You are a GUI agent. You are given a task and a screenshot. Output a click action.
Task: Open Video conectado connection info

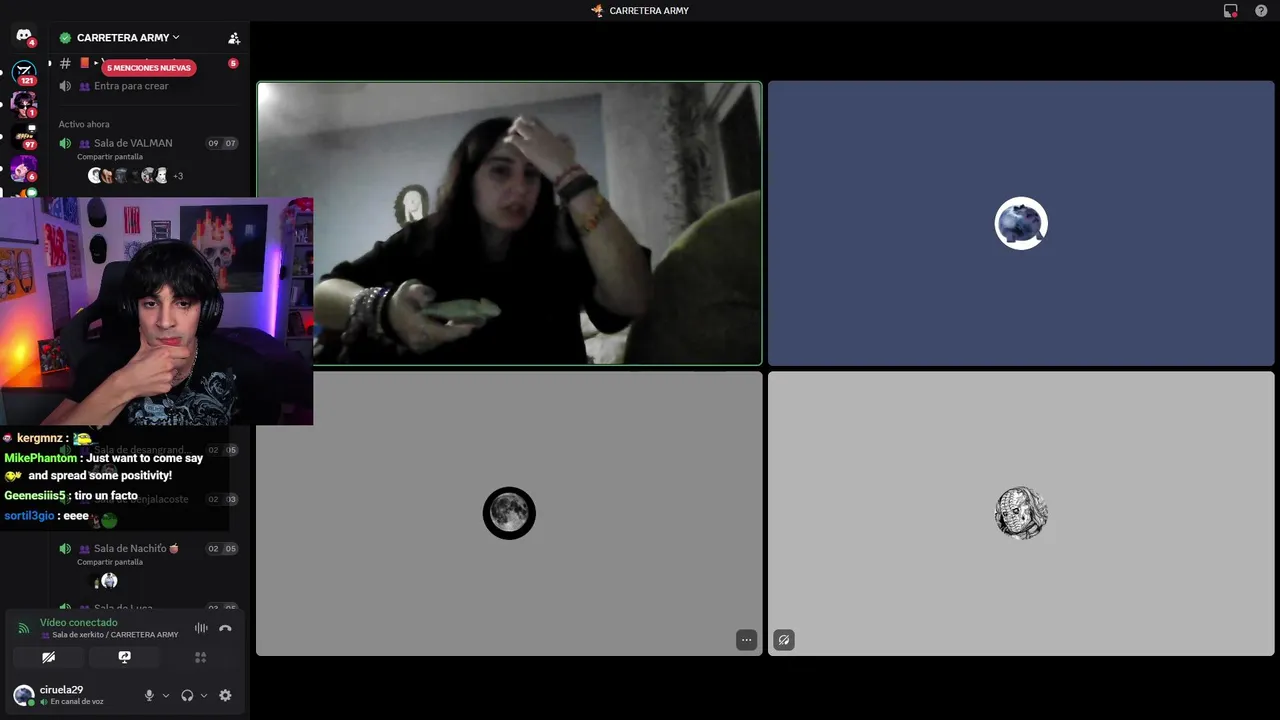click(79, 623)
